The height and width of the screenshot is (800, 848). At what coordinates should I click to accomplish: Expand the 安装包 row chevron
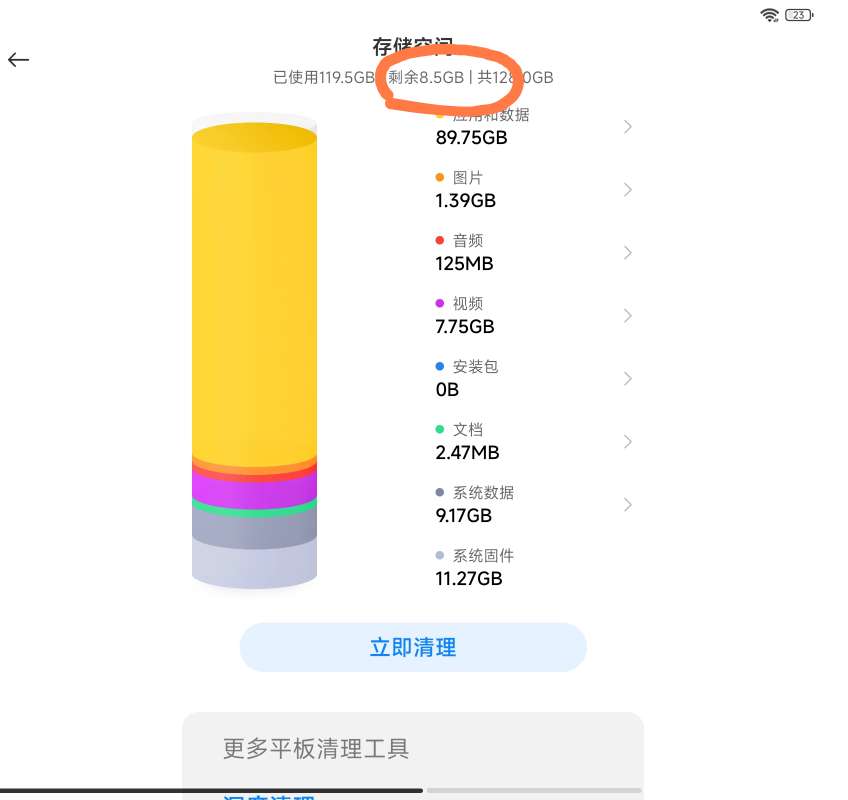628,379
